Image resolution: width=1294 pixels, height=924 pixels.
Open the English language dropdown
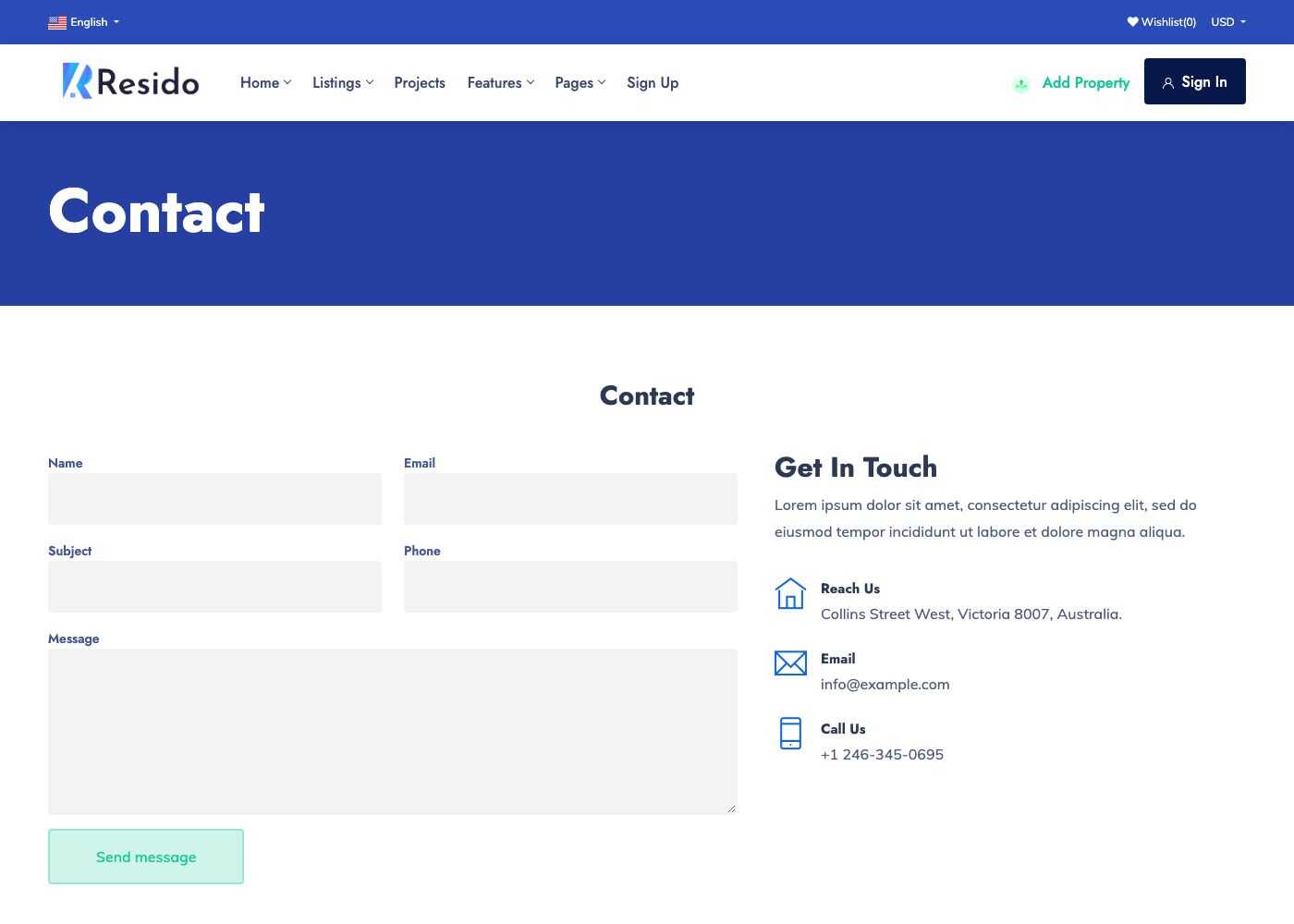(84, 22)
